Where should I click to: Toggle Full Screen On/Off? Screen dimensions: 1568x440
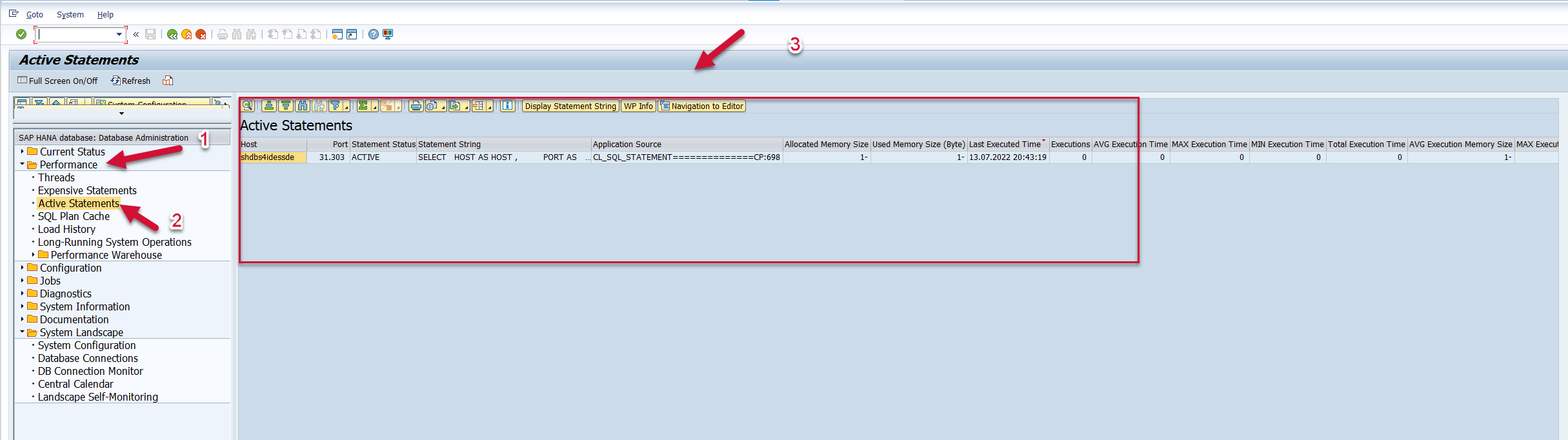click(58, 81)
